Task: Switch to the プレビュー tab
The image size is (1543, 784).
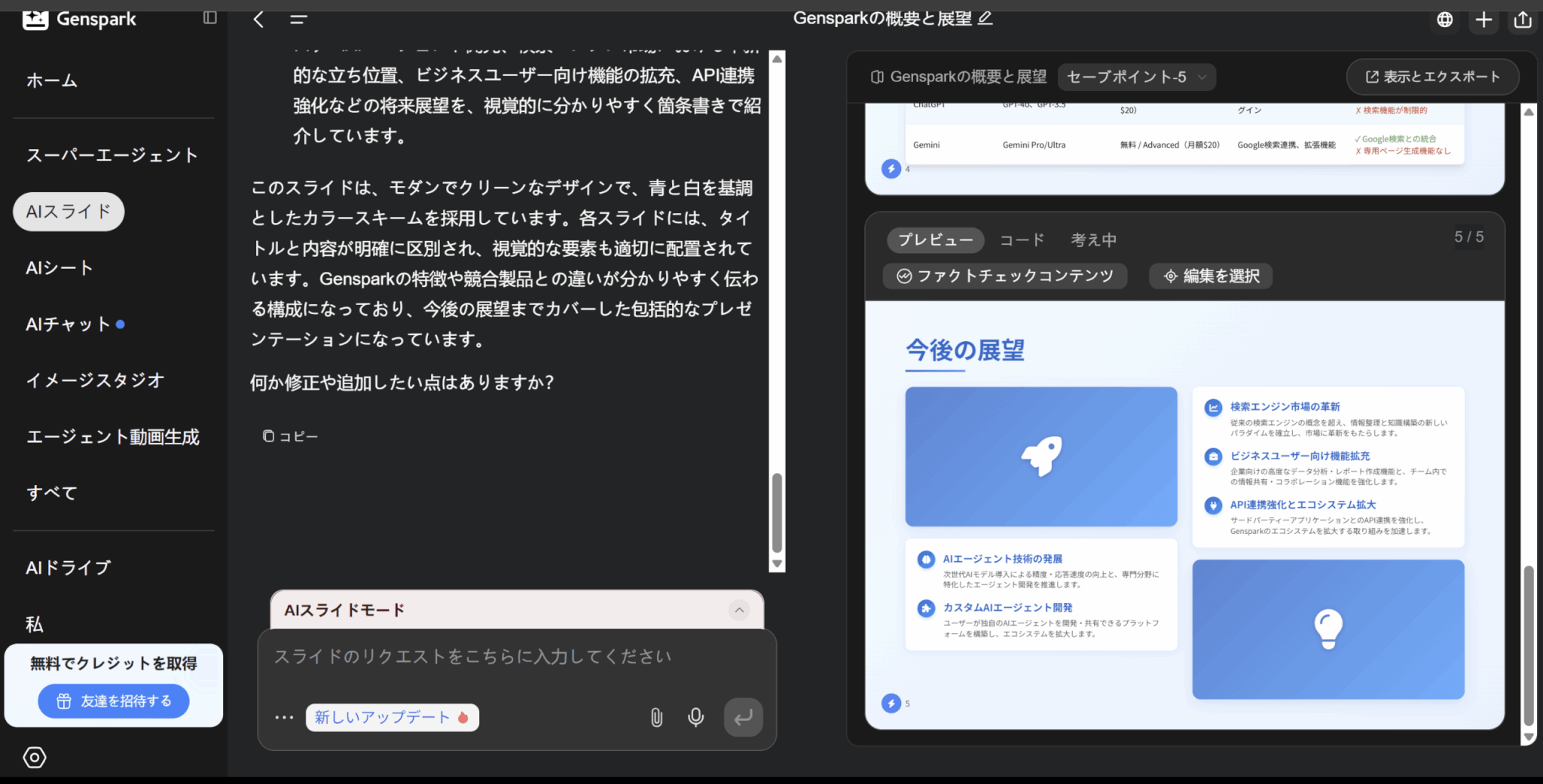Action: [935, 240]
